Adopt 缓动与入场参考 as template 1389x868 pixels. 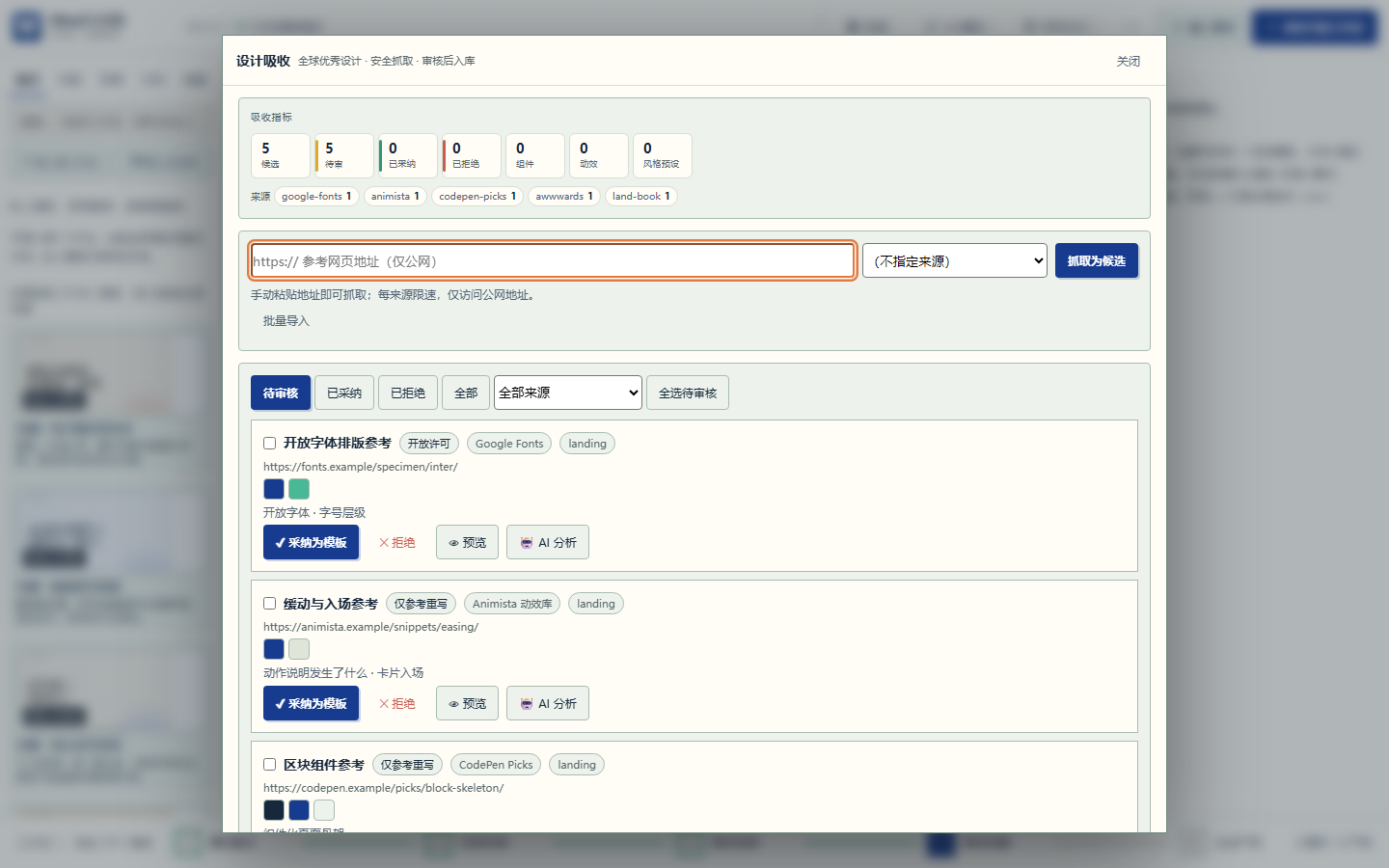point(312,703)
